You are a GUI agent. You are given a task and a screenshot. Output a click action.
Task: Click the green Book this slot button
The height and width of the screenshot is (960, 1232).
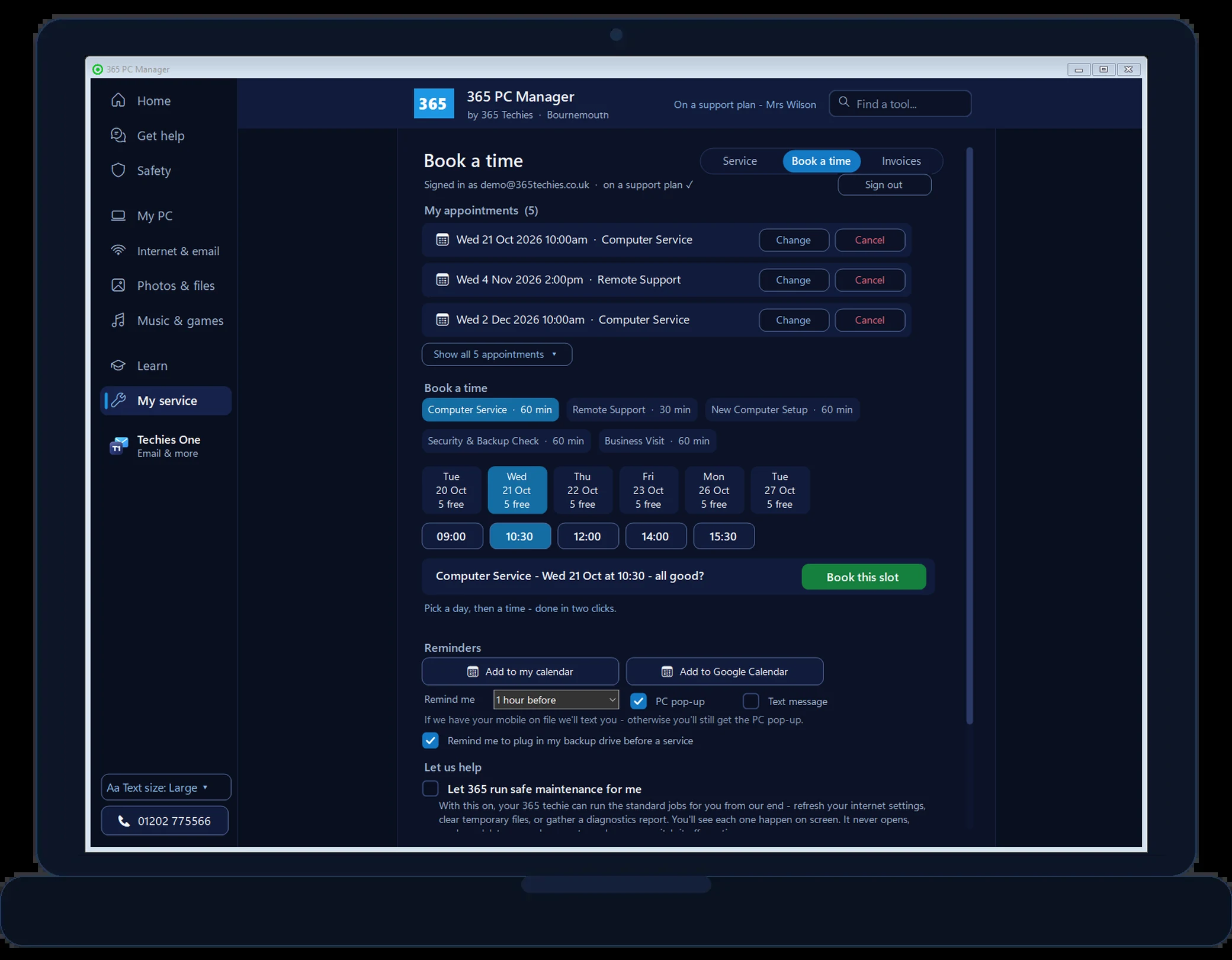coord(863,577)
